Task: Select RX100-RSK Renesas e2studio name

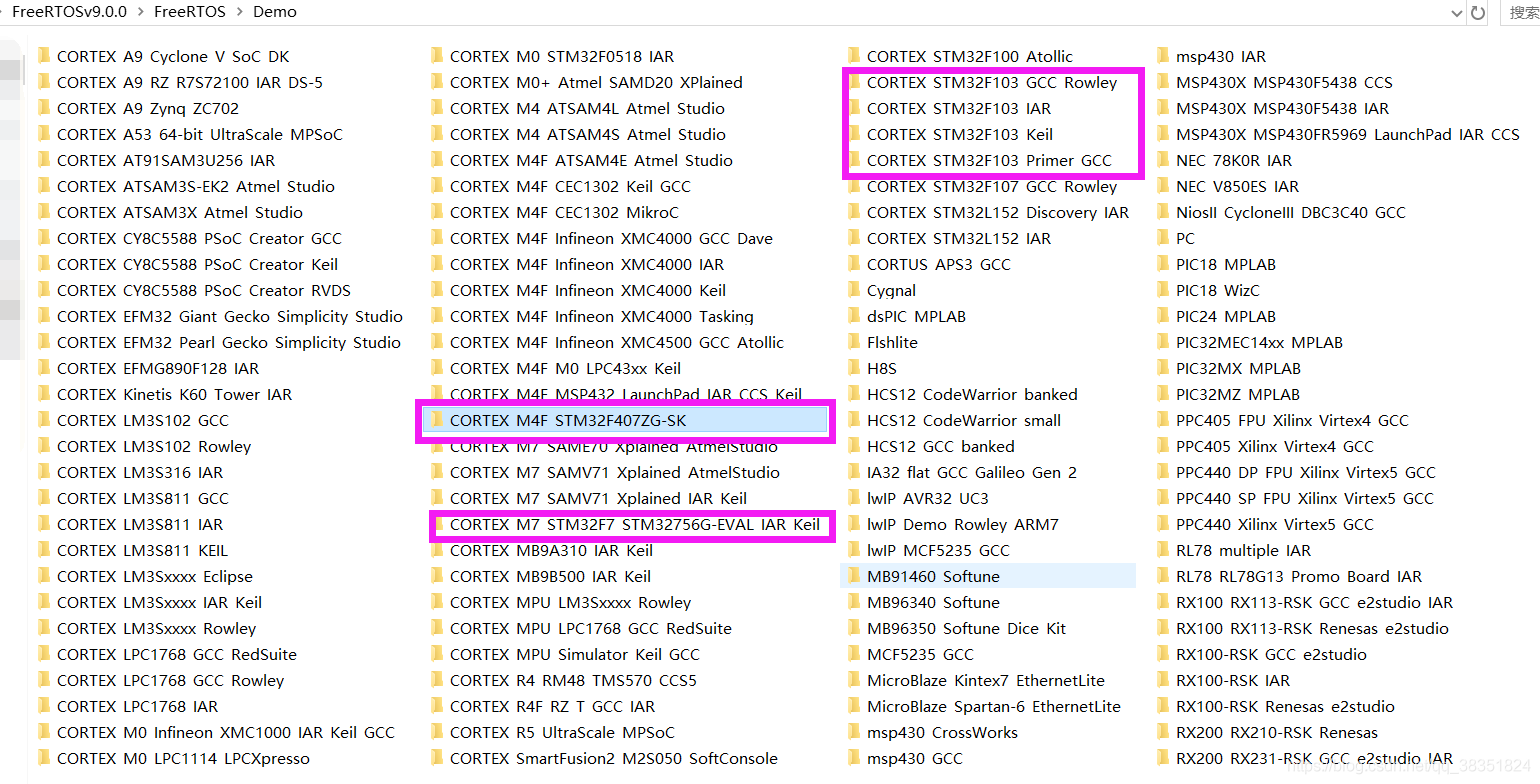Action: [x=1285, y=706]
